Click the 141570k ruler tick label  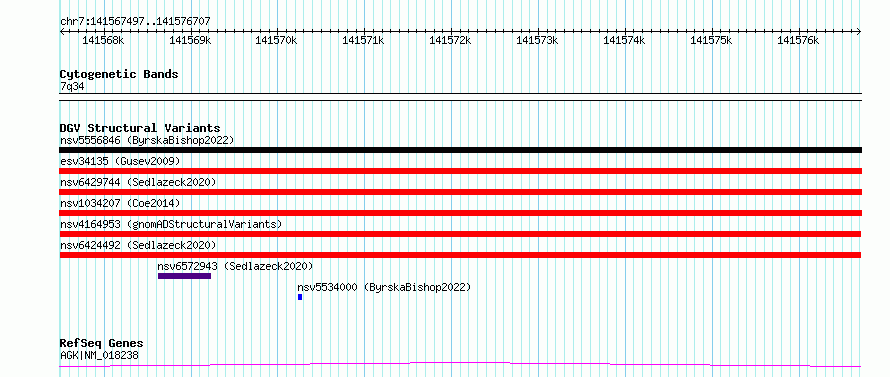pyautogui.click(x=277, y=41)
